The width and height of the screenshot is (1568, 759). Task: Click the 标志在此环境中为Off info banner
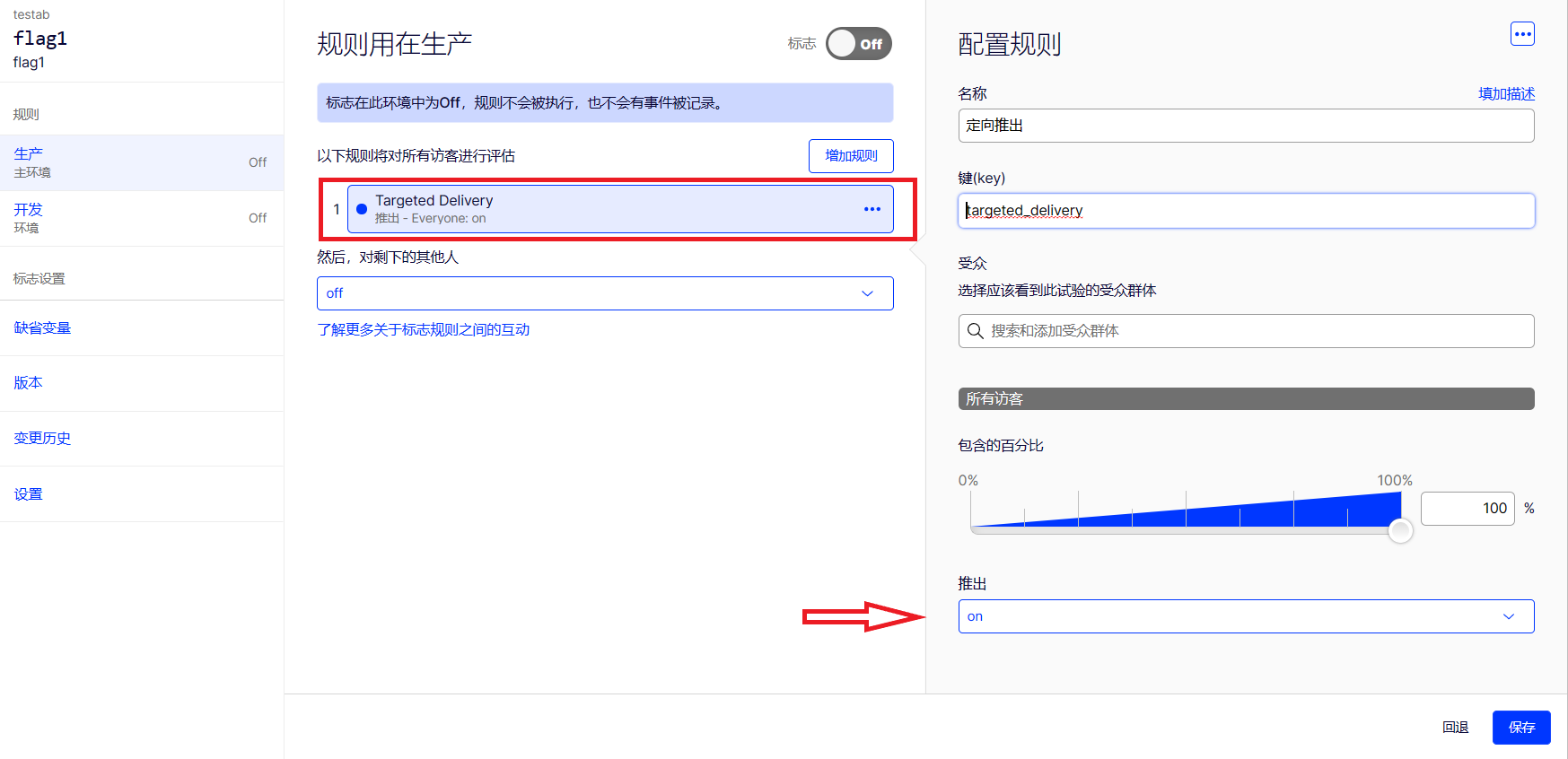point(605,102)
